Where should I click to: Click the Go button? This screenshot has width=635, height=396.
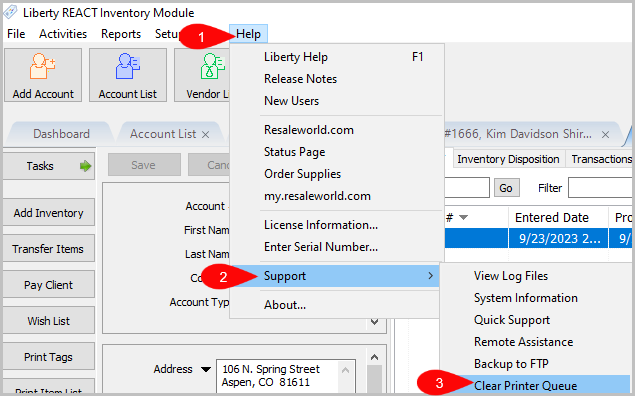pyautogui.click(x=506, y=188)
